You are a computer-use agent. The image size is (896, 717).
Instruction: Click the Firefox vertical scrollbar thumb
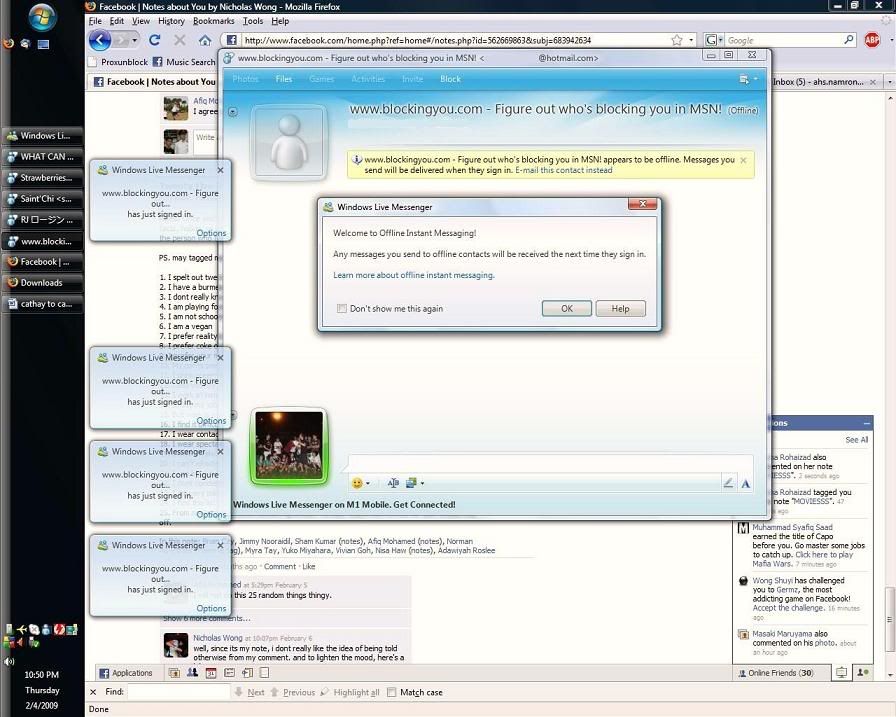(890, 619)
